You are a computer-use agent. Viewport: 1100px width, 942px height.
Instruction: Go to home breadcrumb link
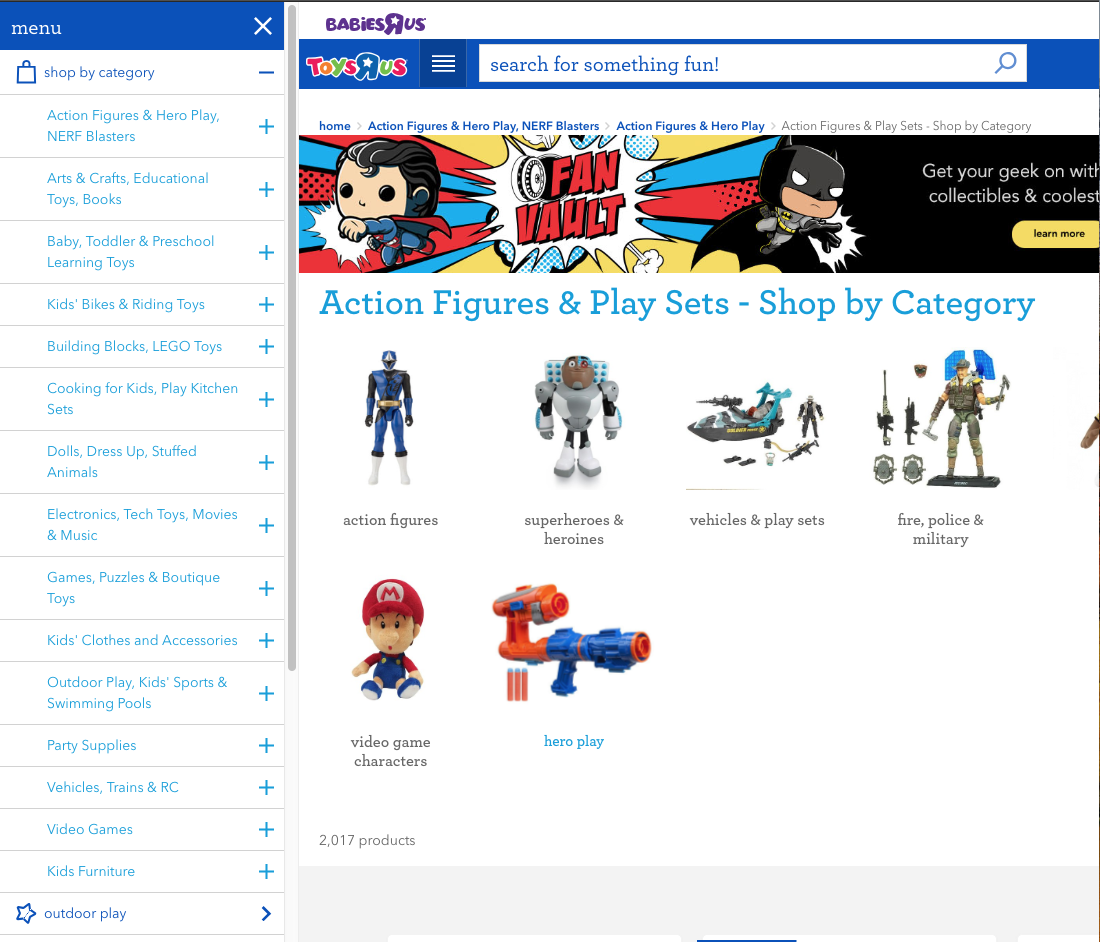tap(335, 126)
